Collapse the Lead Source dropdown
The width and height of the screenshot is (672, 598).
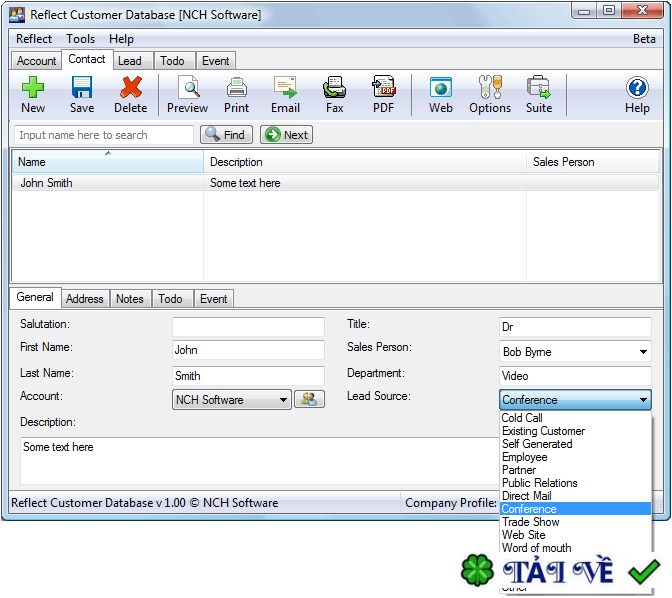point(642,400)
